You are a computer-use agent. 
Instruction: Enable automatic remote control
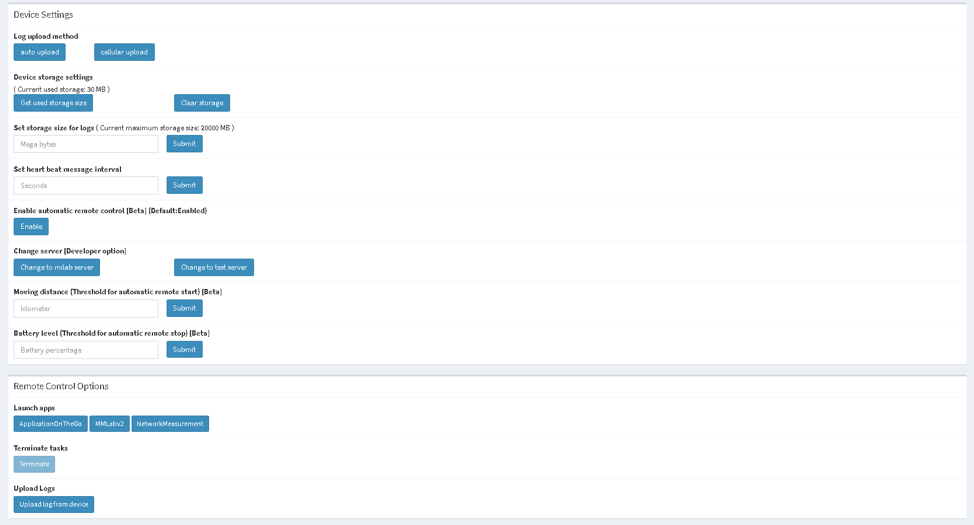pos(31,227)
